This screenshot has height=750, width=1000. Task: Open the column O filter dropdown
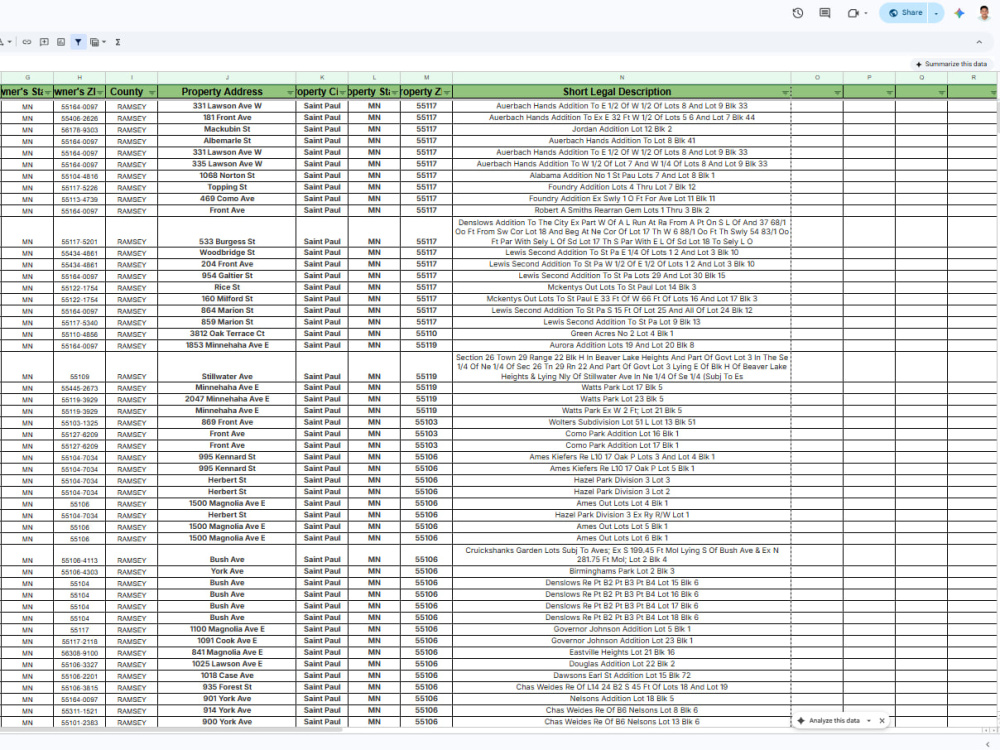pos(837,93)
